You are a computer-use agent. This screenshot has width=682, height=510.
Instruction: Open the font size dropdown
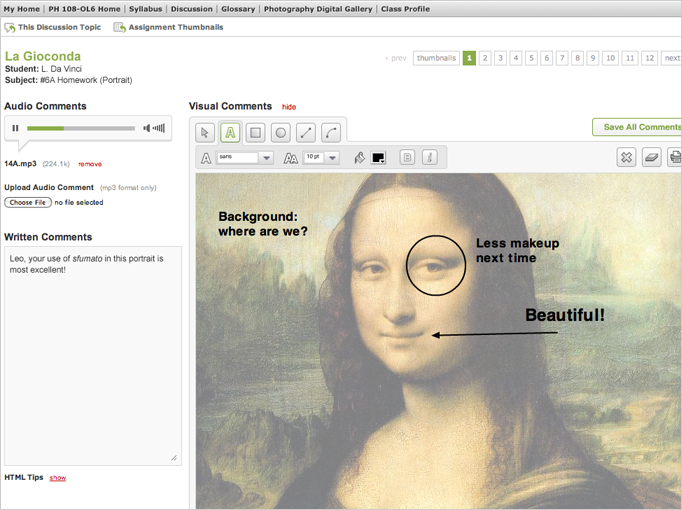pos(322,158)
